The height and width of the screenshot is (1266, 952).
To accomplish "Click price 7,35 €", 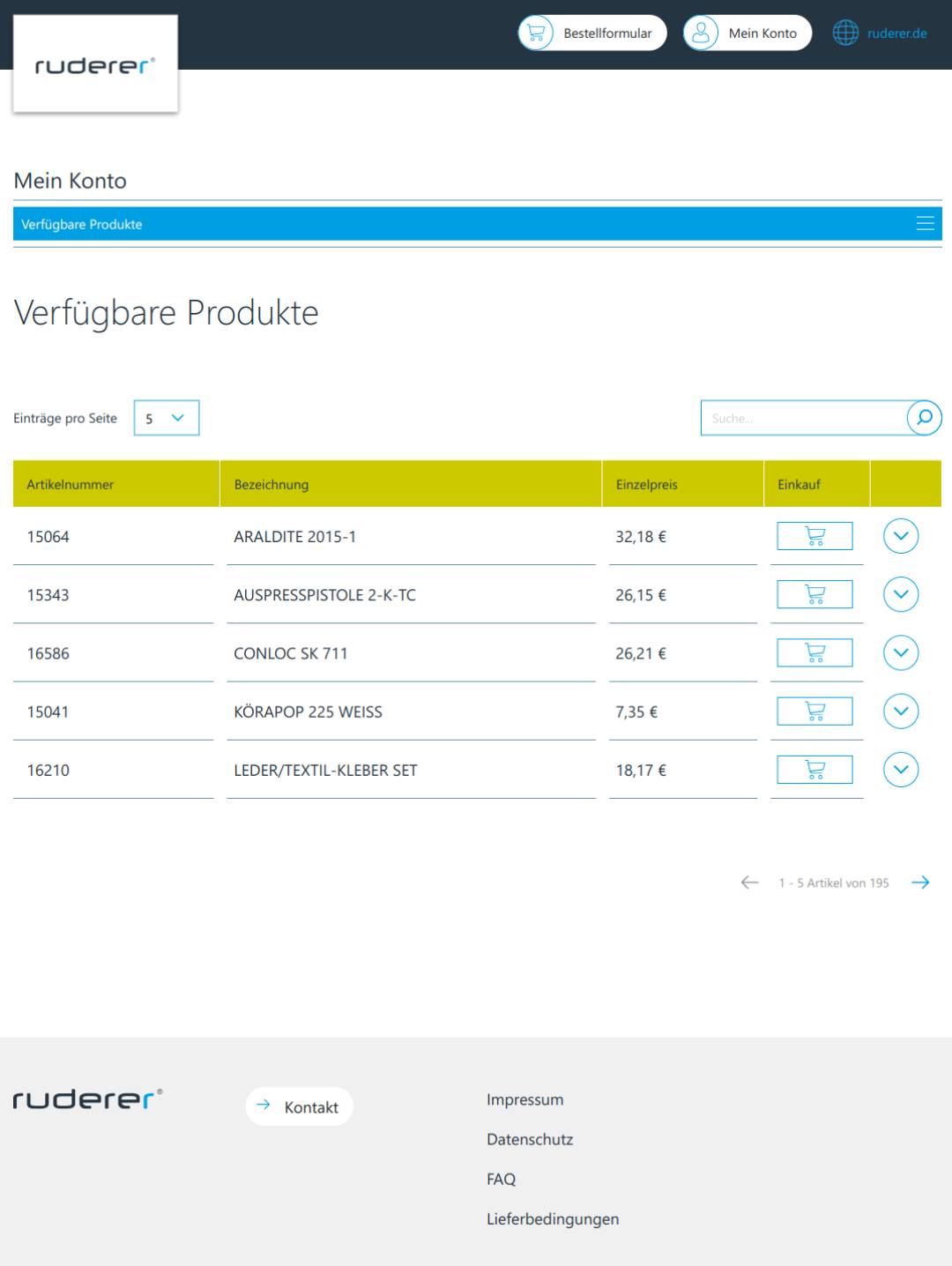I will [x=636, y=711].
